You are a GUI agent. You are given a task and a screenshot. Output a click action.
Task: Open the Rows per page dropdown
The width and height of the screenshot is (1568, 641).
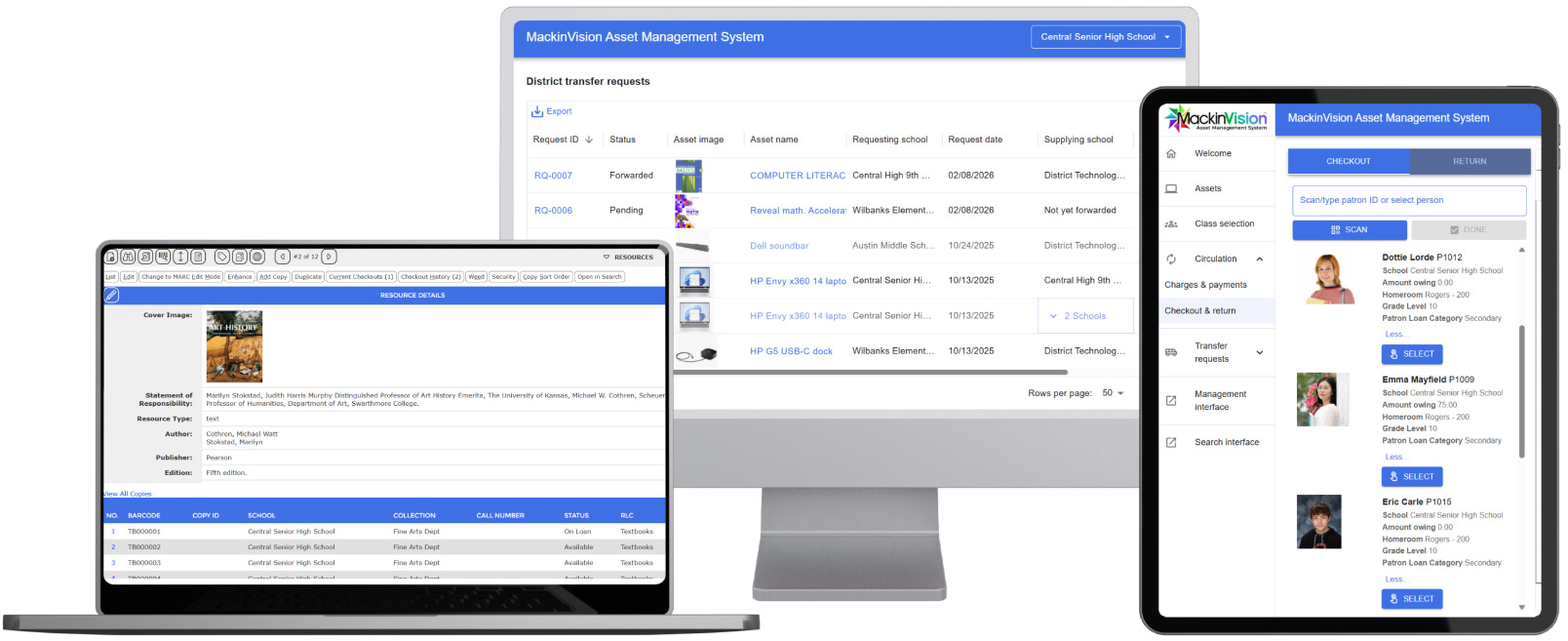[x=1113, y=393]
